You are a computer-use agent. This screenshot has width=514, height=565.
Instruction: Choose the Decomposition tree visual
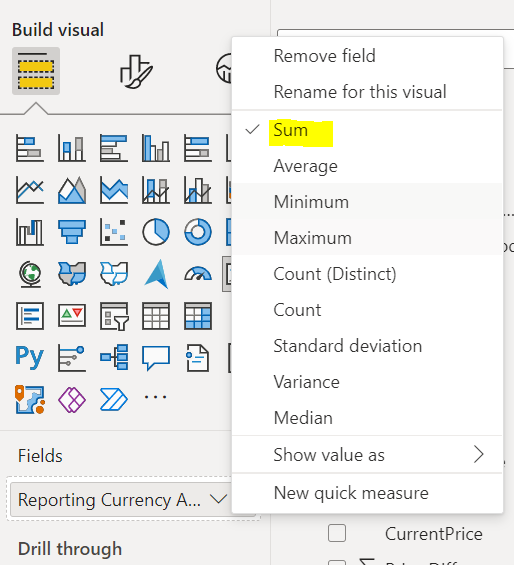[114, 357]
